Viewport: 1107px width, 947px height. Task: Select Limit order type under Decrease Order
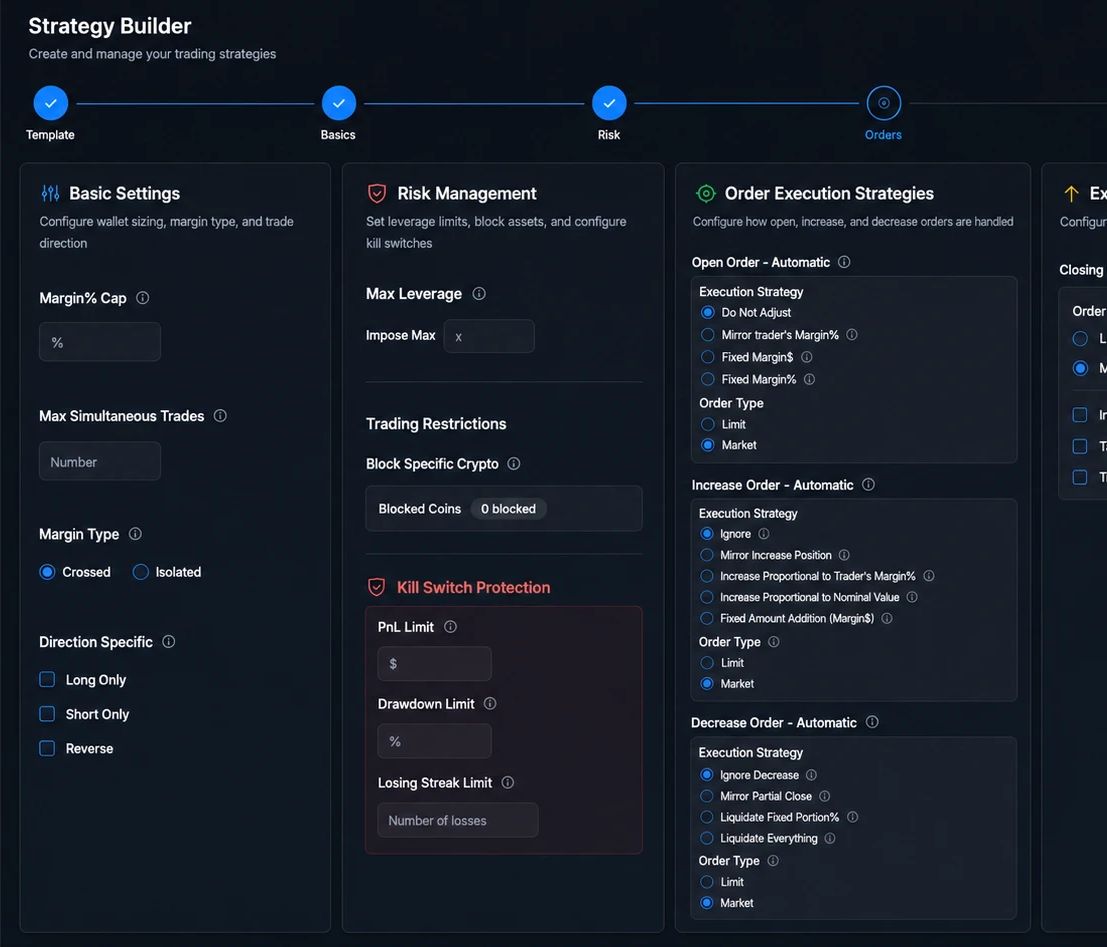click(707, 882)
